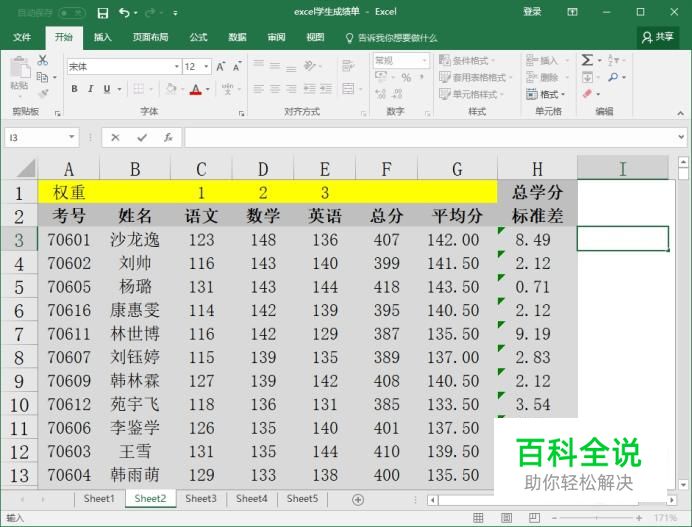Open the 套用表格格式 menu

[x=476, y=78]
